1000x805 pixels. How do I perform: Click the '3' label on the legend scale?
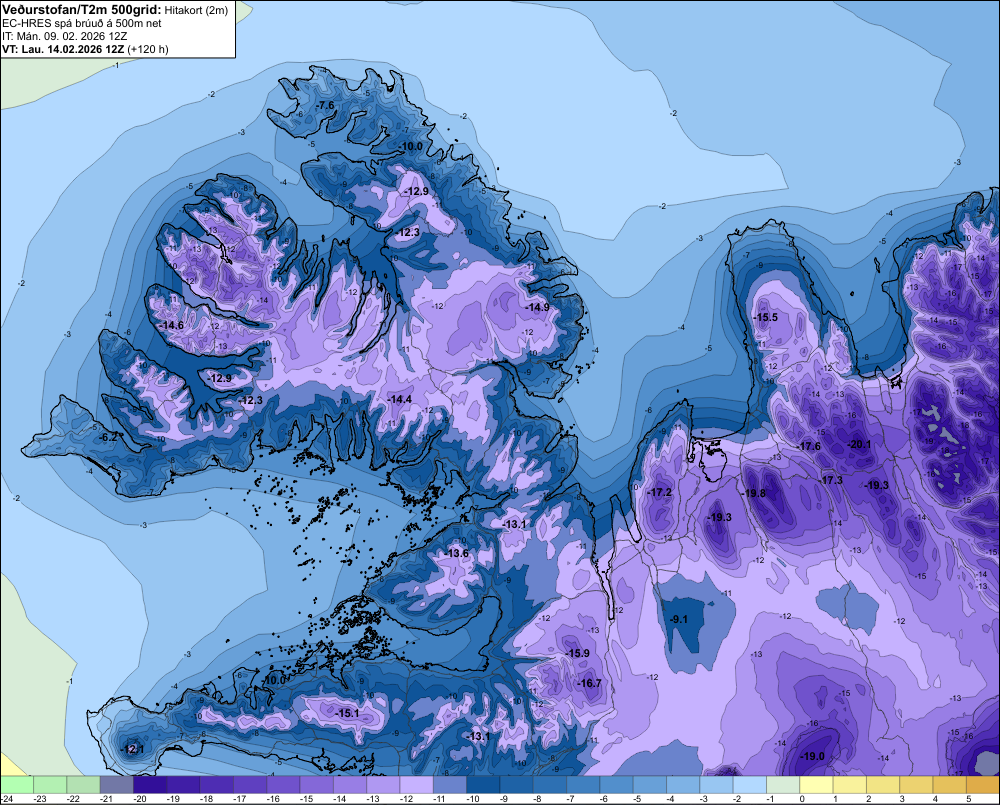pyautogui.click(x=902, y=799)
